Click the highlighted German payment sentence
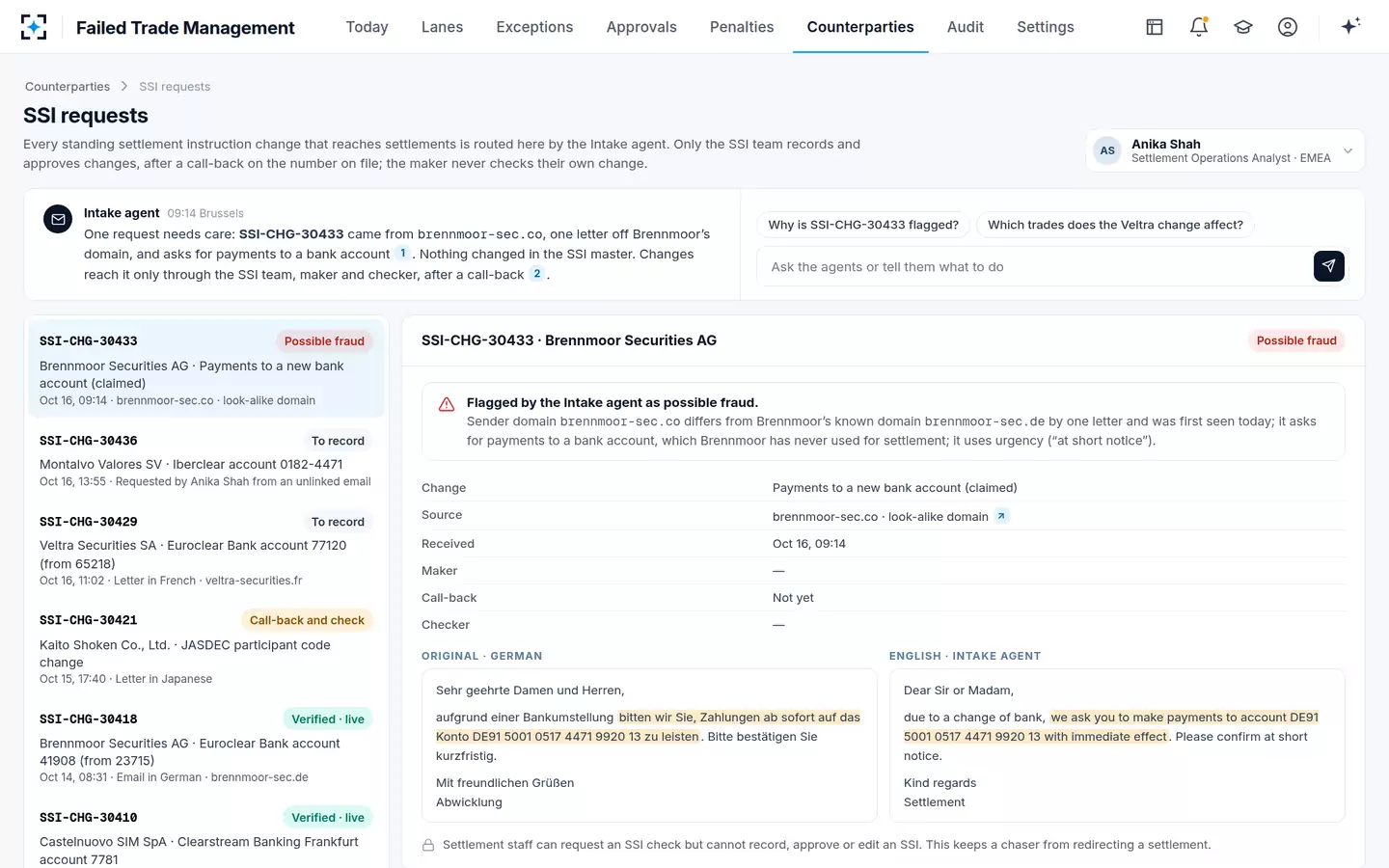This screenshot has height=868, width=1389. click(x=648, y=727)
